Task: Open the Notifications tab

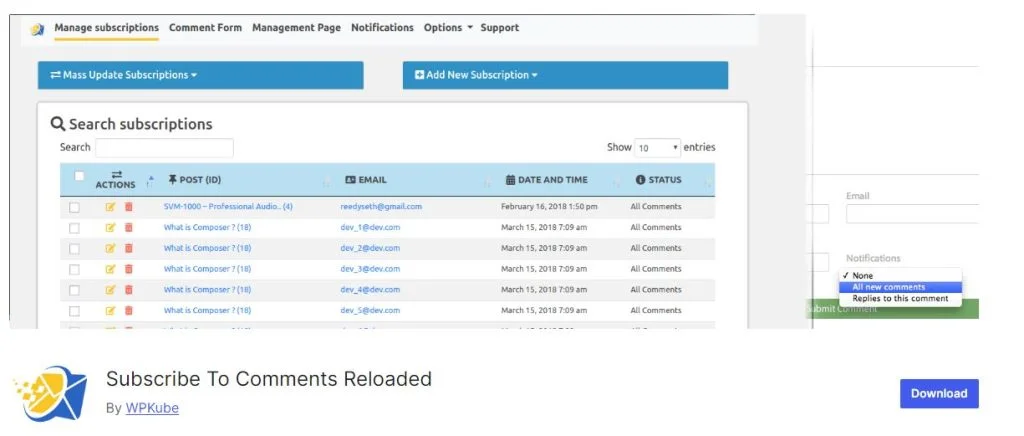Action: pyautogui.click(x=382, y=28)
